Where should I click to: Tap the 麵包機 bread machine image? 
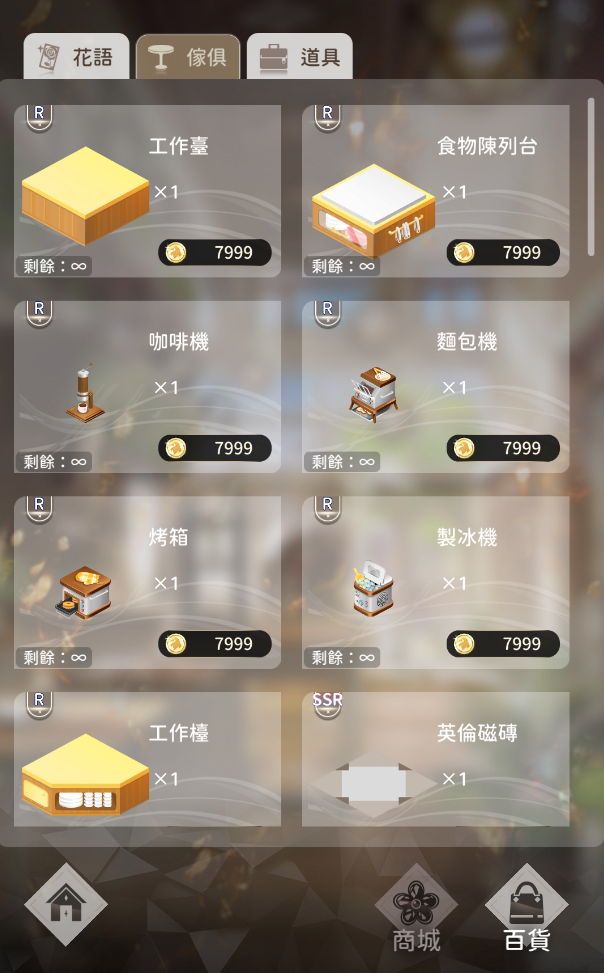373,394
